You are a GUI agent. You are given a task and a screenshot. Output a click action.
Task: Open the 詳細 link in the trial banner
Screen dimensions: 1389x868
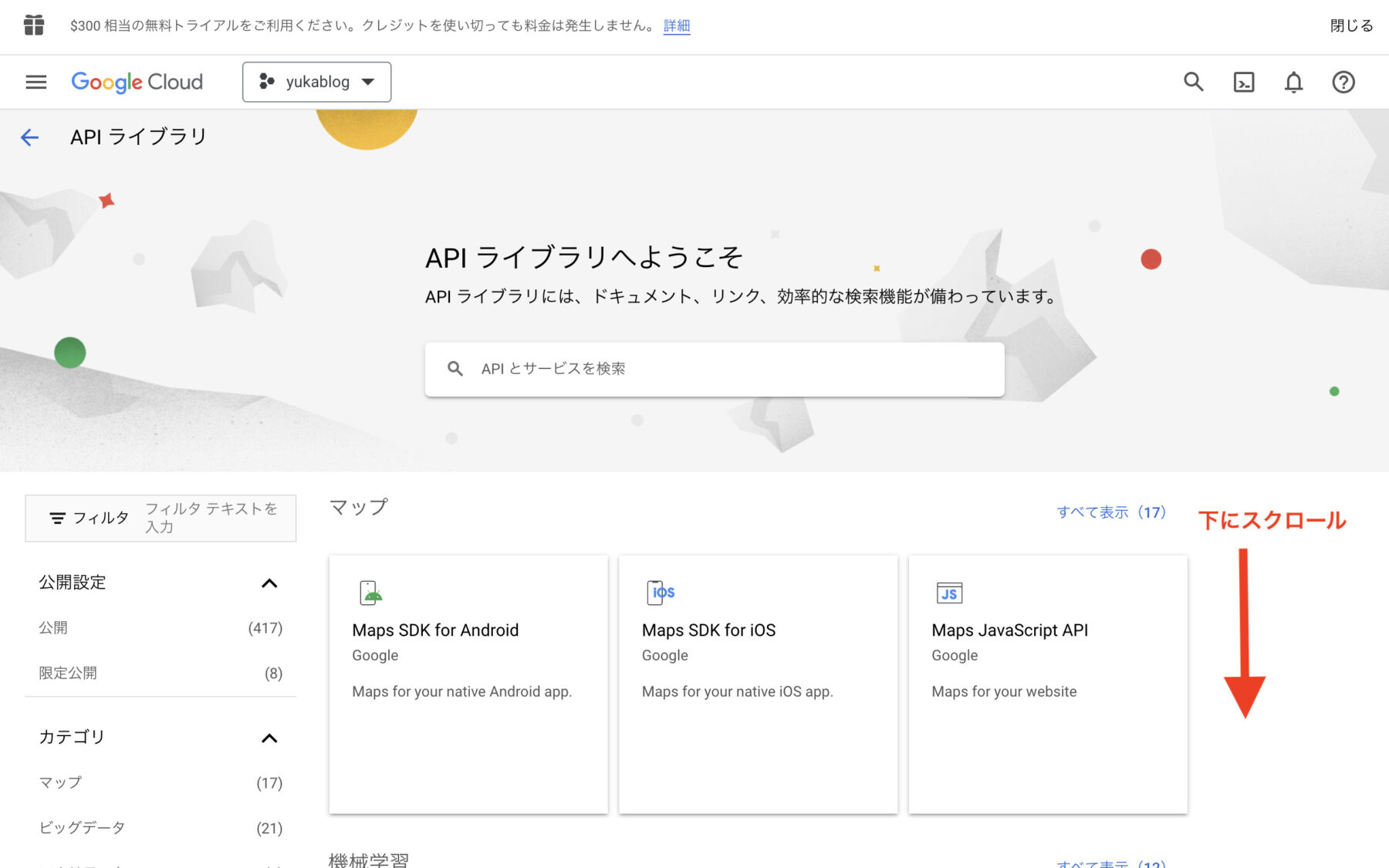(675, 25)
